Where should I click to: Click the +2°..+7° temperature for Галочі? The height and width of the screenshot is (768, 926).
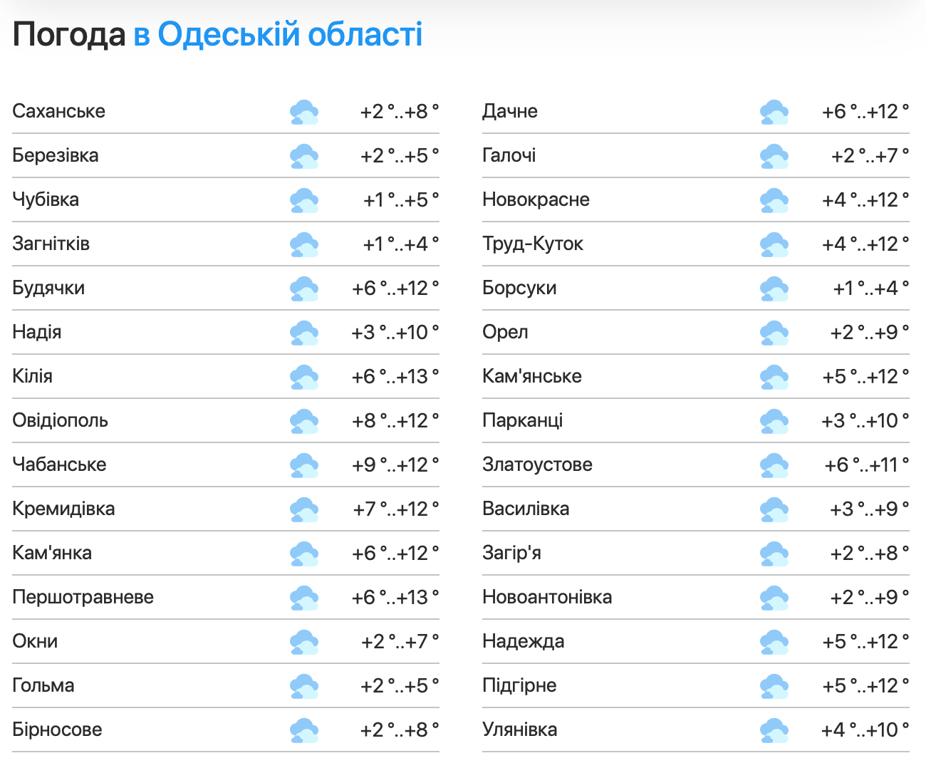870,156
